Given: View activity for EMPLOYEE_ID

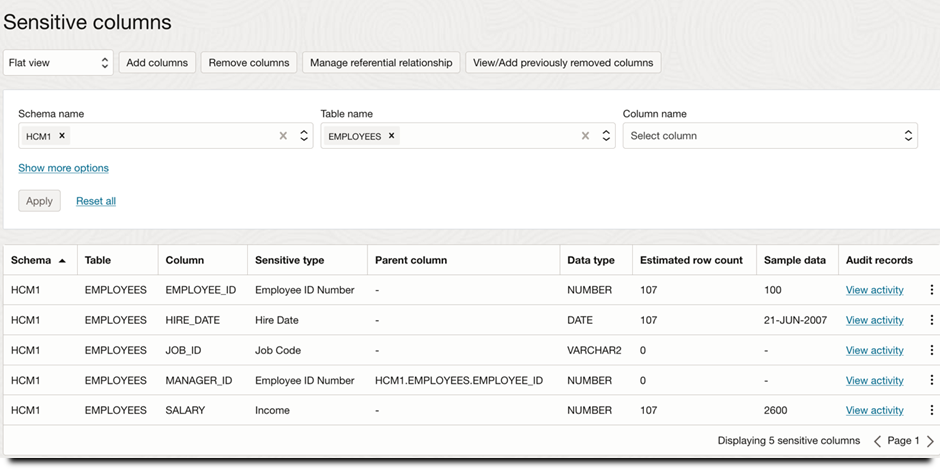Looking at the screenshot, I should click(875, 290).
